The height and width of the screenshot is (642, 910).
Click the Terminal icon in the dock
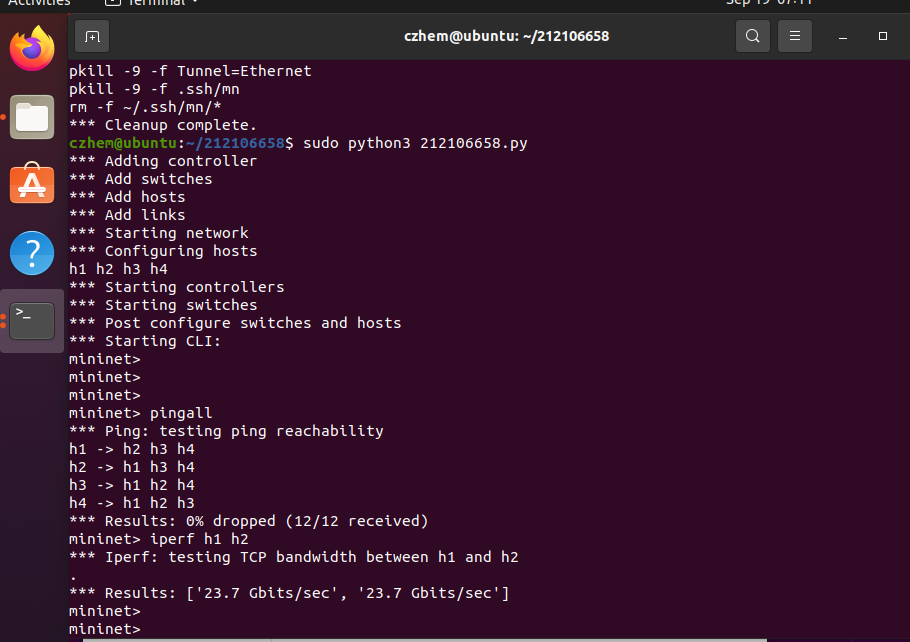(32, 320)
